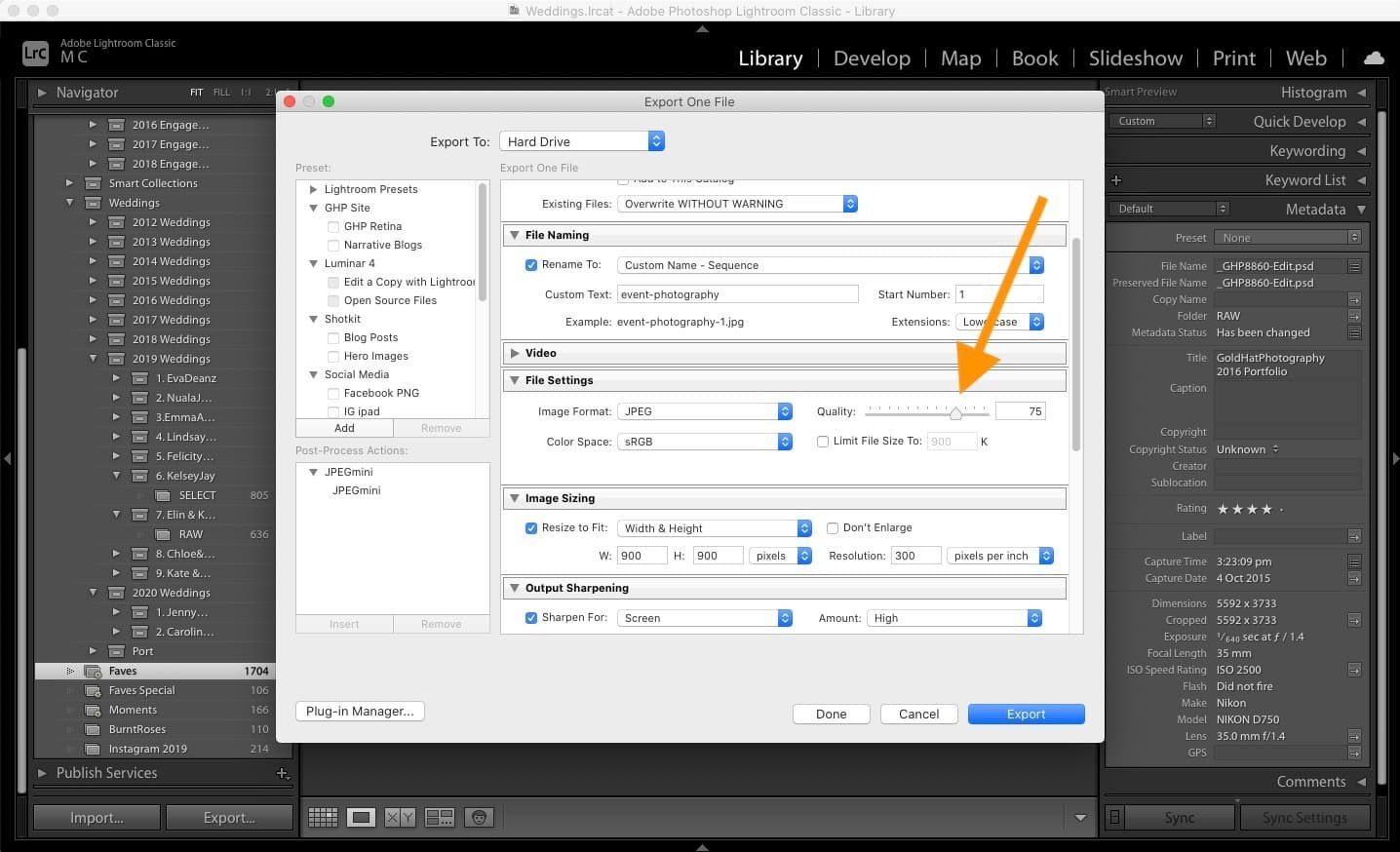
Task: Open the toolbar options triangle menu
Action: click(x=1079, y=817)
